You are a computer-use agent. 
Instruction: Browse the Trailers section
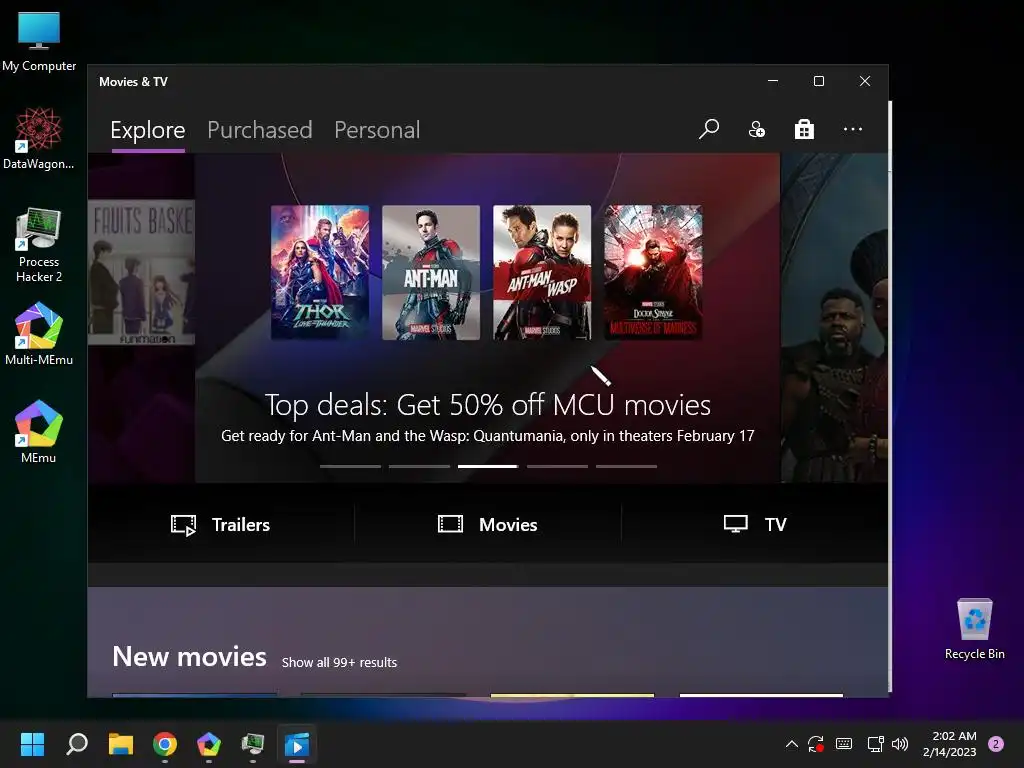[x=221, y=524]
